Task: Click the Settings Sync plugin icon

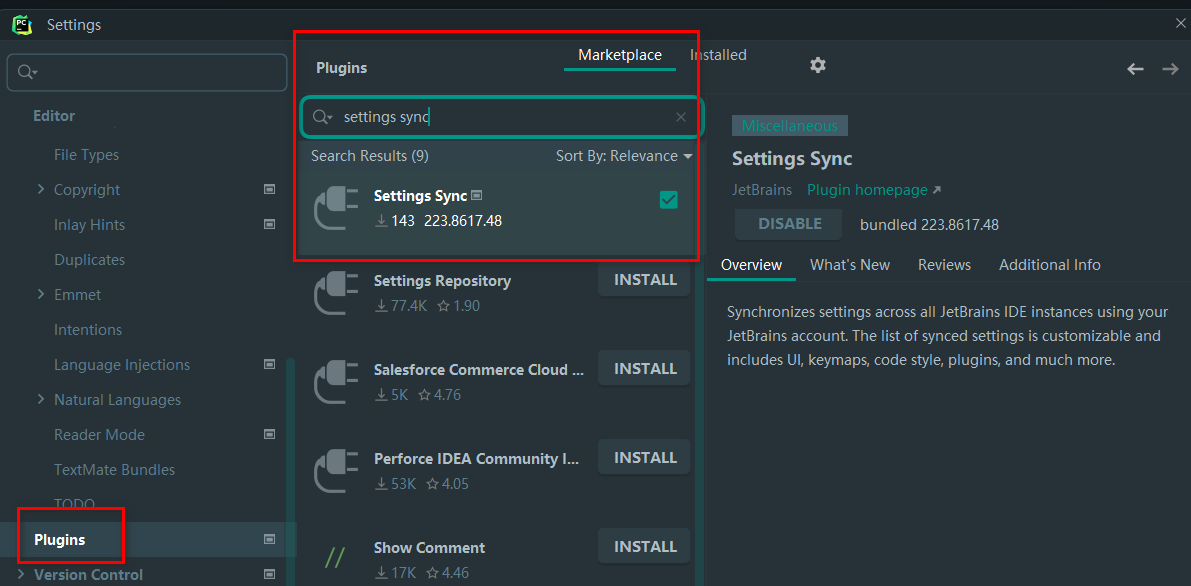Action: point(336,207)
